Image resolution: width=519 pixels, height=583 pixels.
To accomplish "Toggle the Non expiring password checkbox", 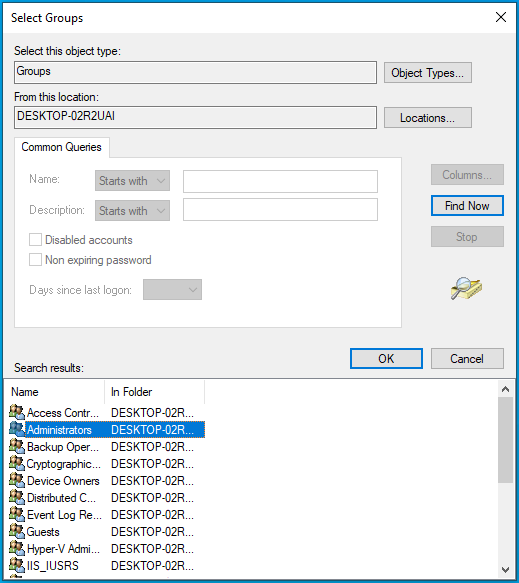I will pyautogui.click(x=35, y=260).
